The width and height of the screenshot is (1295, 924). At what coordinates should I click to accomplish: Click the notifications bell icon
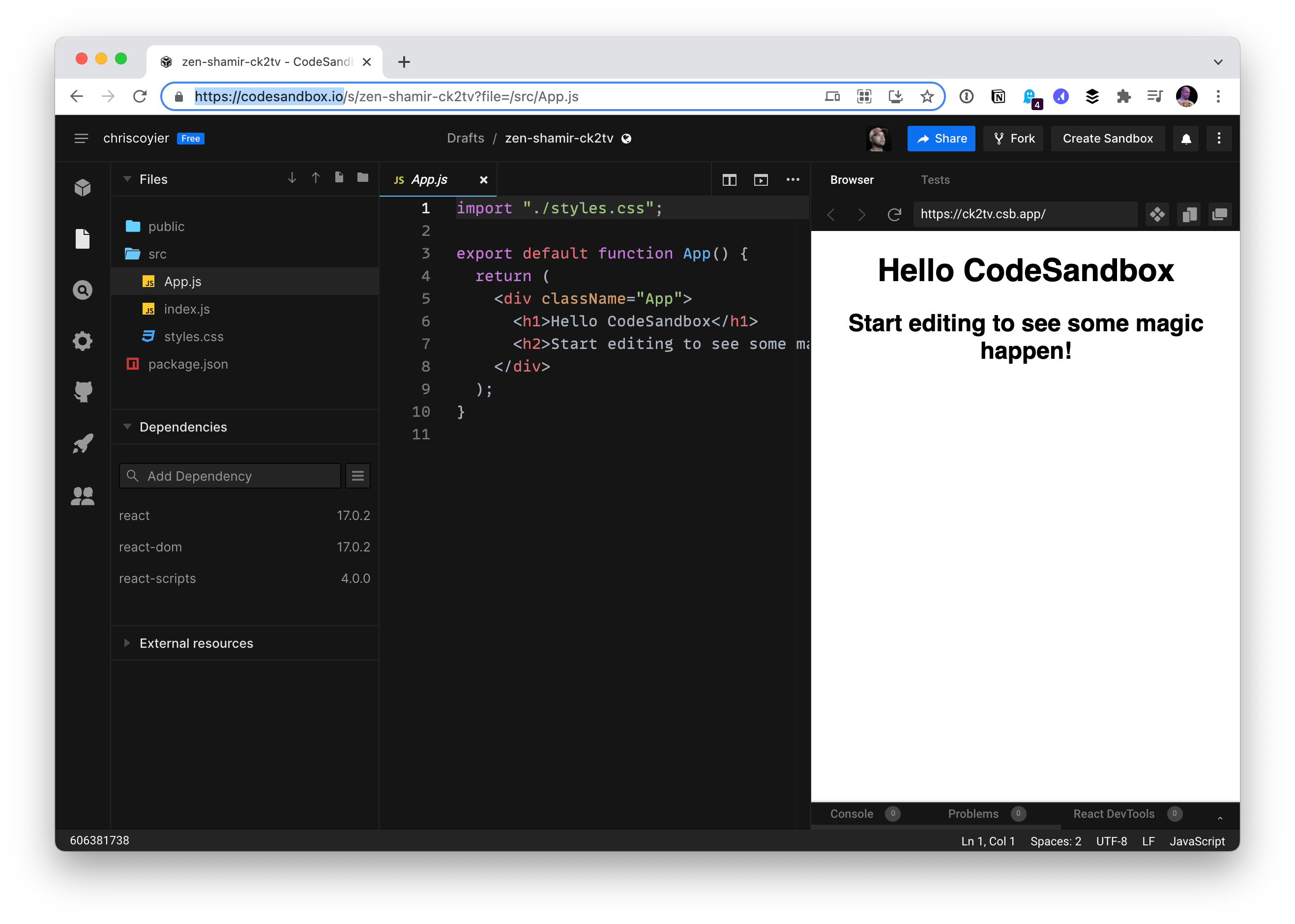pos(1186,139)
